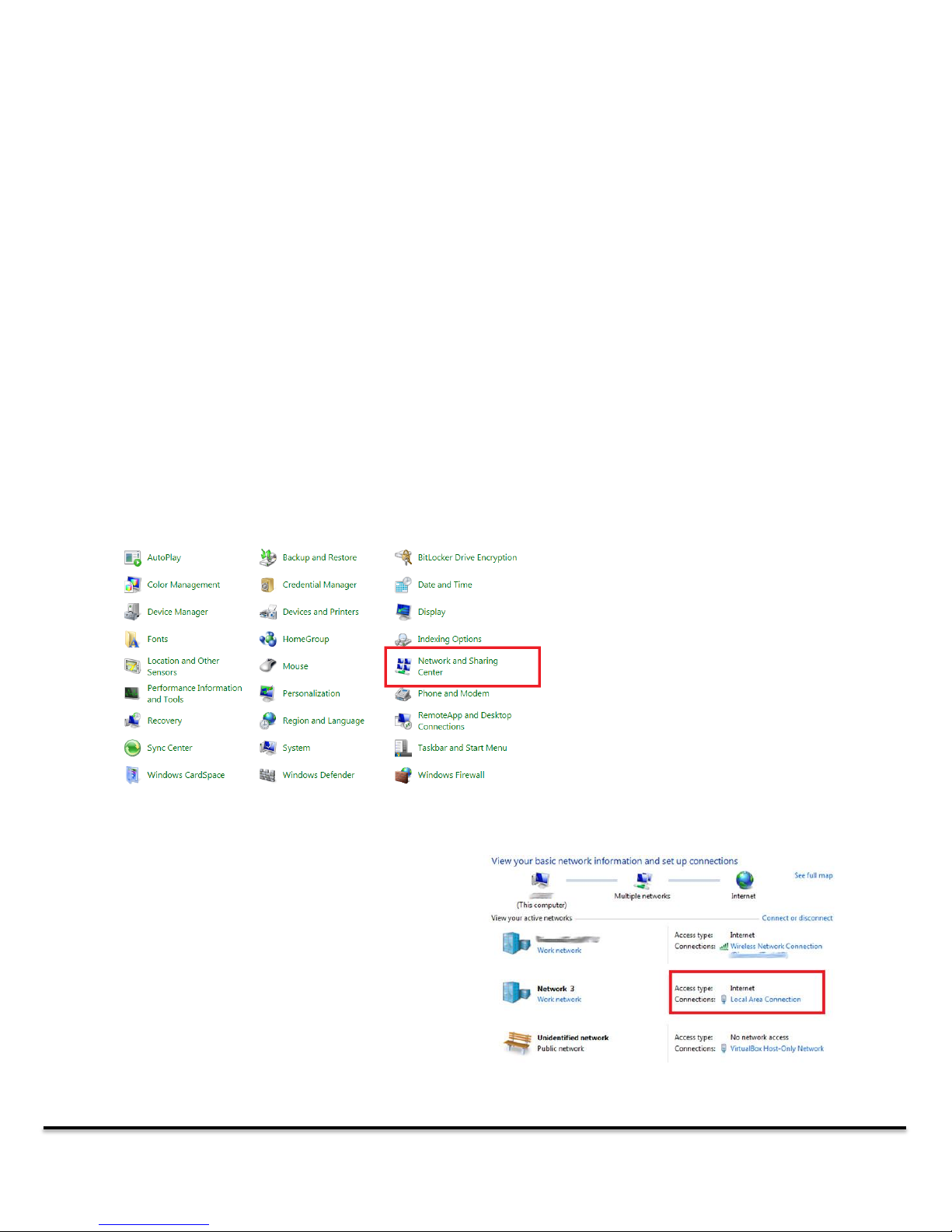Open the Recovery icon
952x1232 pixels.
pyautogui.click(x=132, y=721)
